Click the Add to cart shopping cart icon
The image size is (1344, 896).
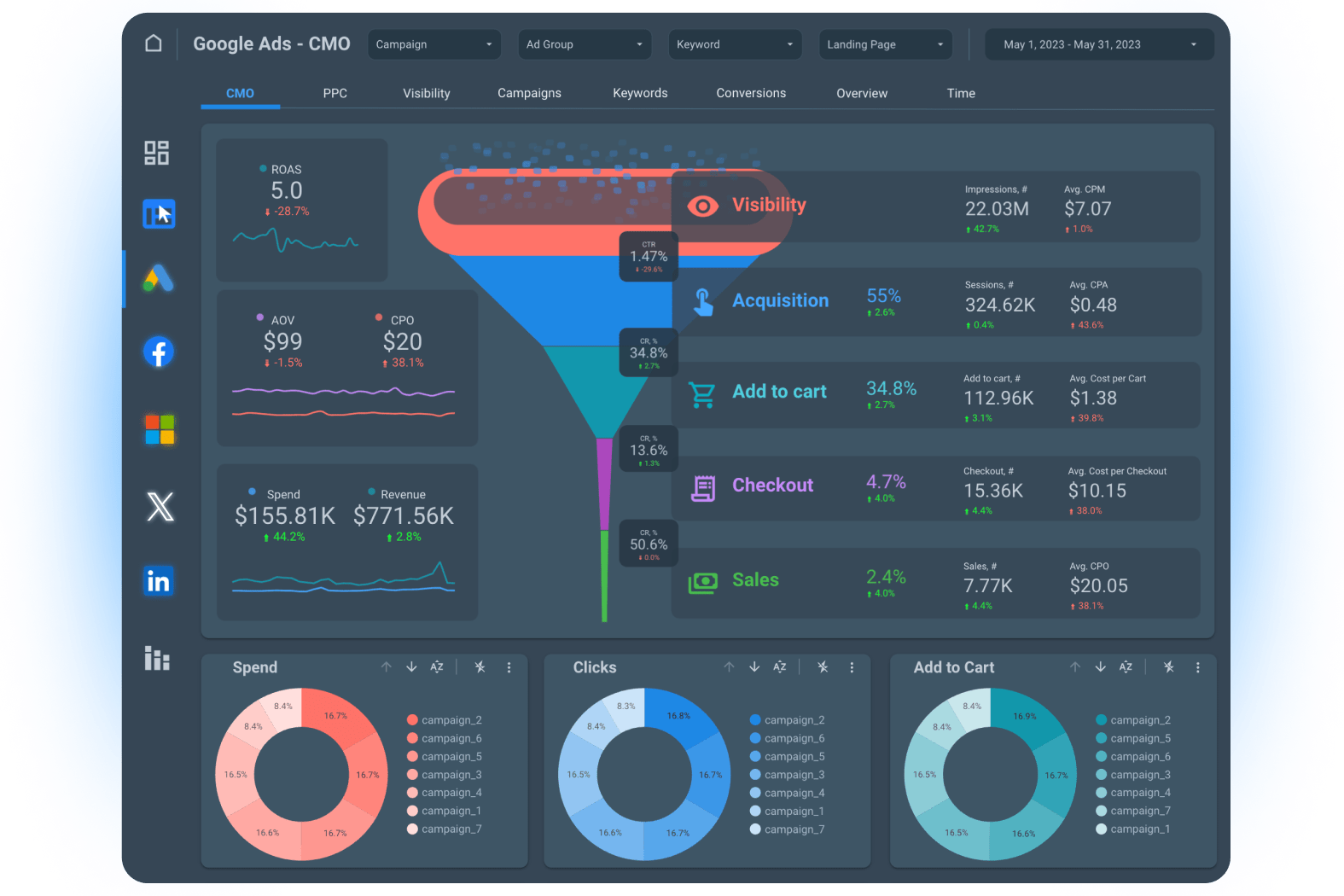click(x=702, y=394)
